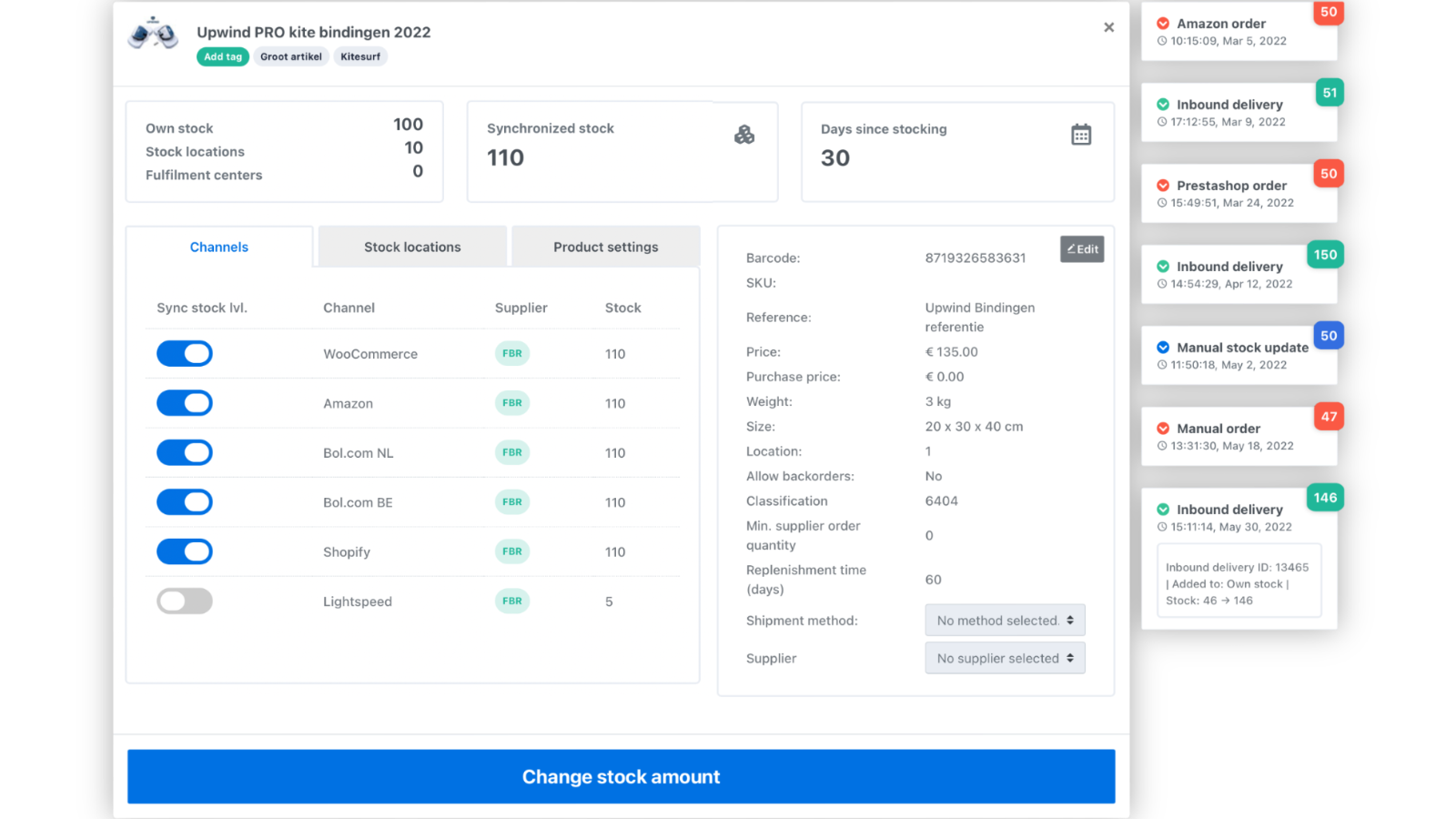Click the Amazon order status icon
Image resolution: width=1456 pixels, height=819 pixels.
tap(1163, 24)
